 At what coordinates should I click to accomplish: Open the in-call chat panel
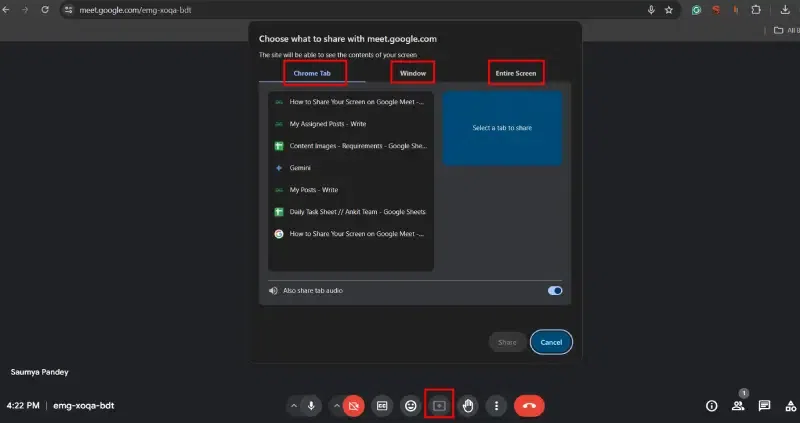coord(764,406)
